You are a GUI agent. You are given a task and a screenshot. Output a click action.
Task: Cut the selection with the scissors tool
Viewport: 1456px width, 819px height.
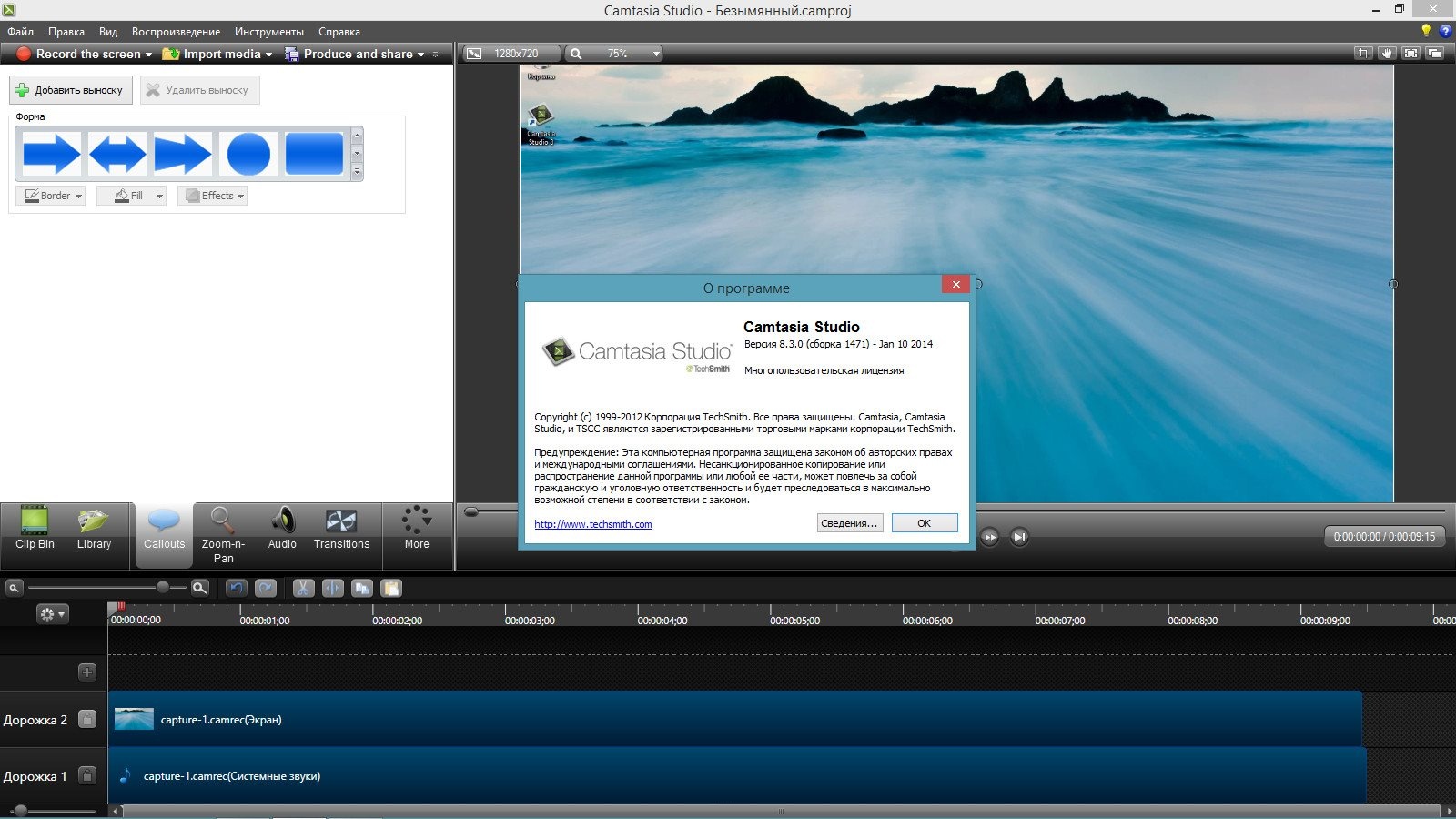tap(303, 588)
